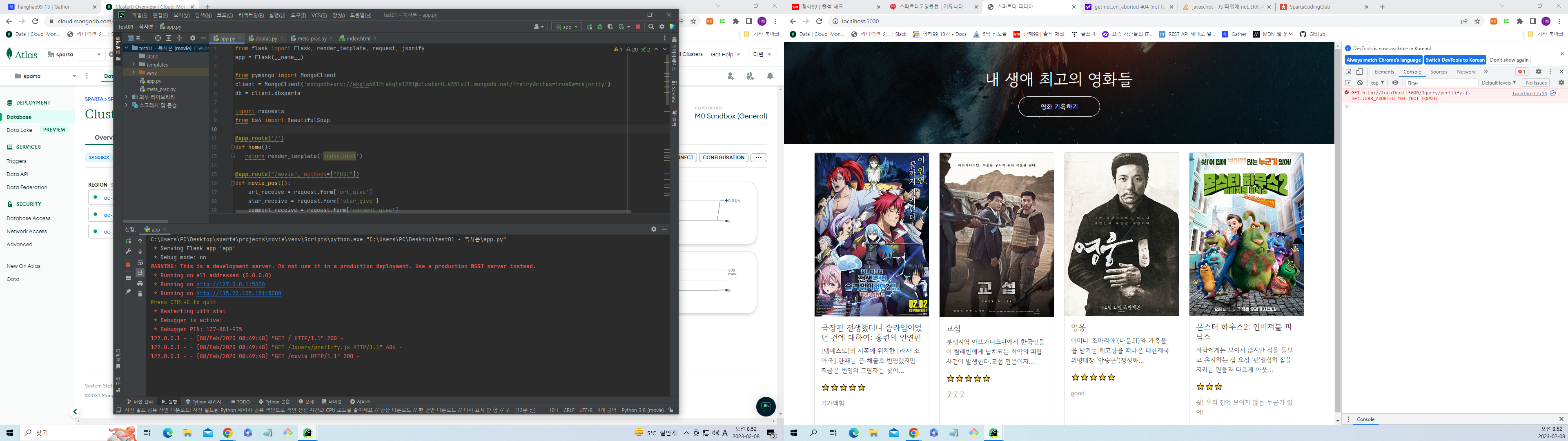Run app with coverage in PyCharm
Viewport: 1568px width, 441px height.
(610, 27)
